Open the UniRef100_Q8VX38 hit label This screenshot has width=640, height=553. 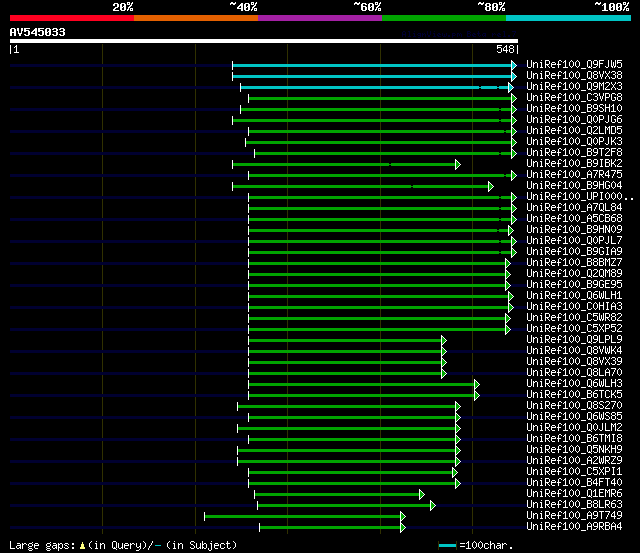[x=574, y=75]
